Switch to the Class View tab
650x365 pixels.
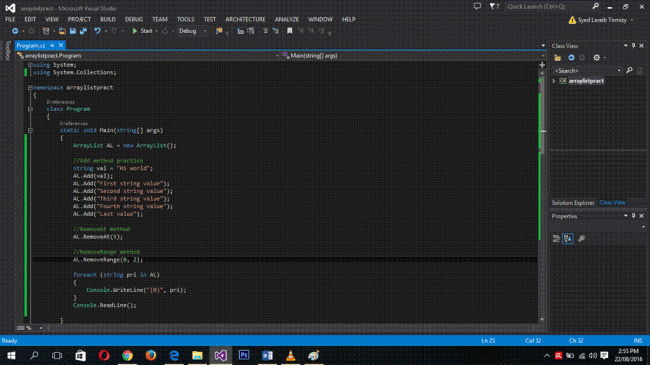(612, 202)
